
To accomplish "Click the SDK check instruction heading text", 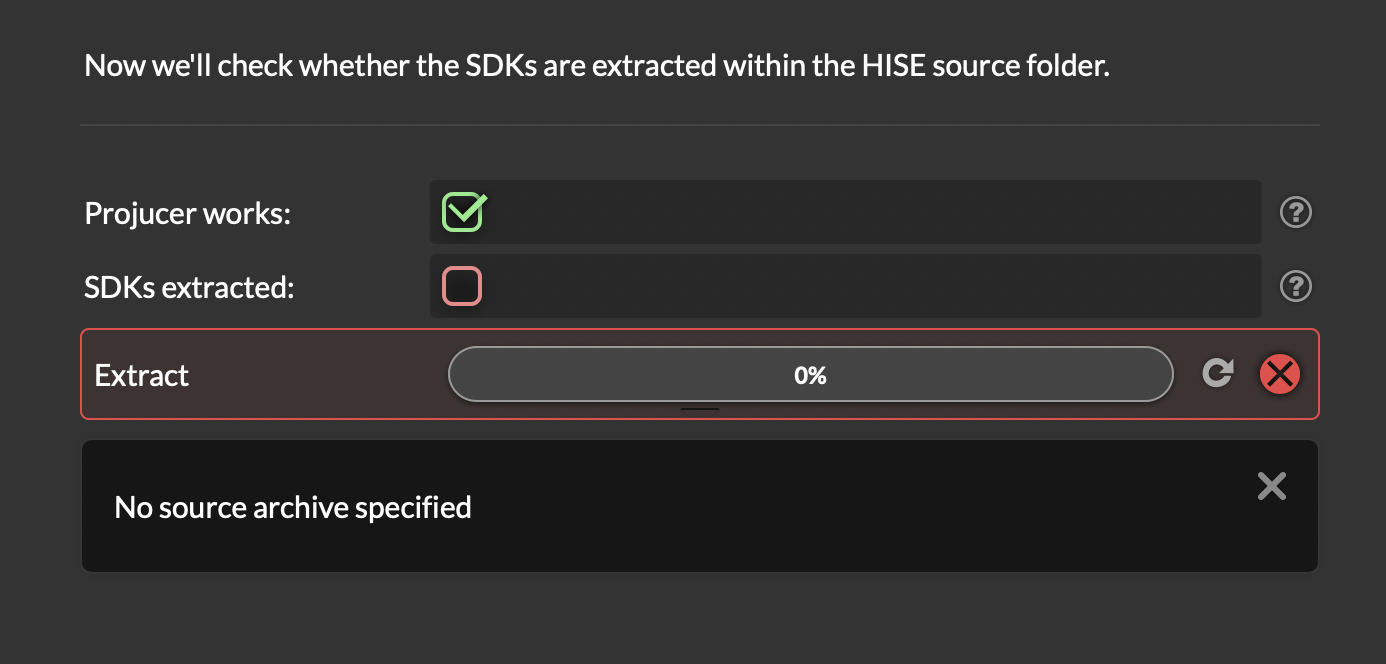I will coord(597,67).
